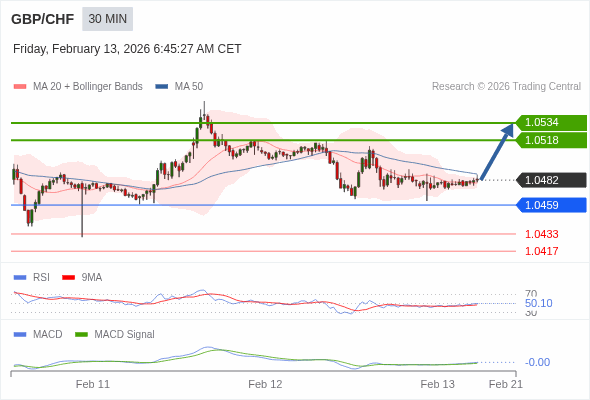Click the GBP/CHF pair title
The height and width of the screenshot is (400, 590).
tap(43, 19)
